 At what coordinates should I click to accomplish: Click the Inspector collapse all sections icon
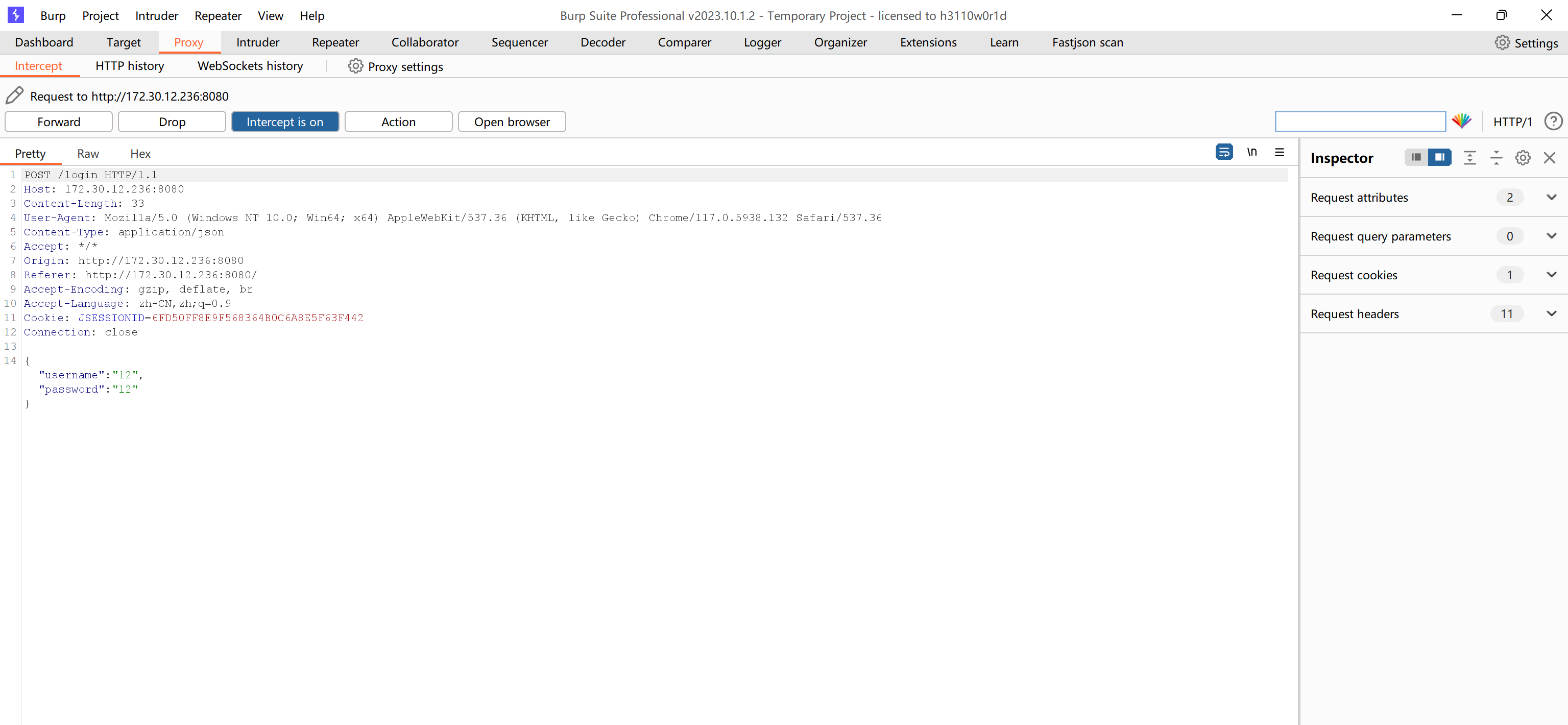coord(1496,158)
